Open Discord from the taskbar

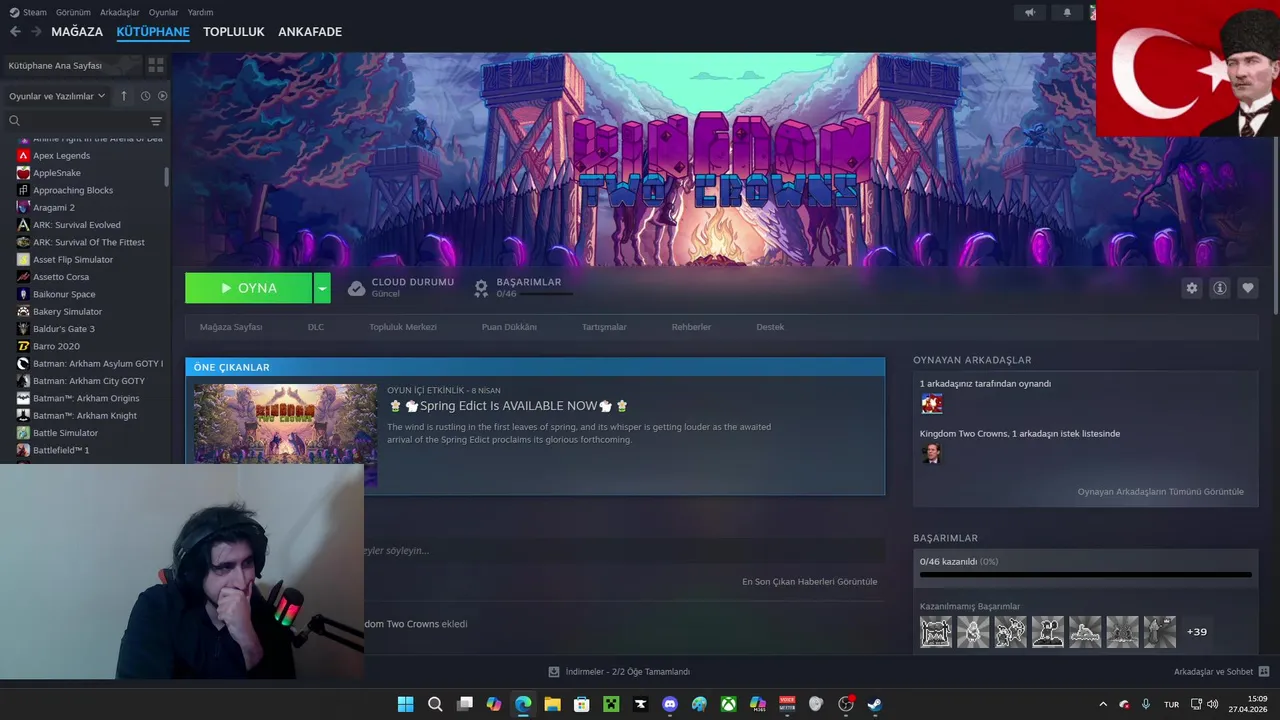670,704
